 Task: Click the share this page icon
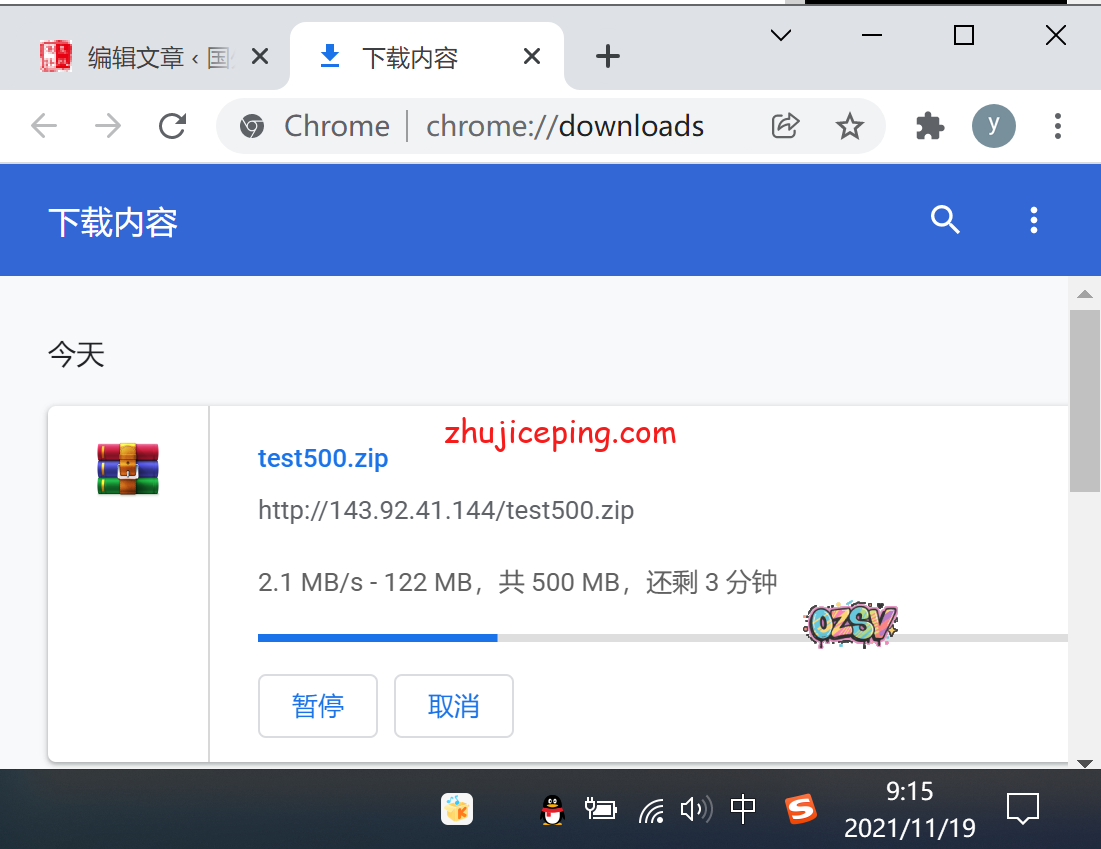click(x=786, y=126)
